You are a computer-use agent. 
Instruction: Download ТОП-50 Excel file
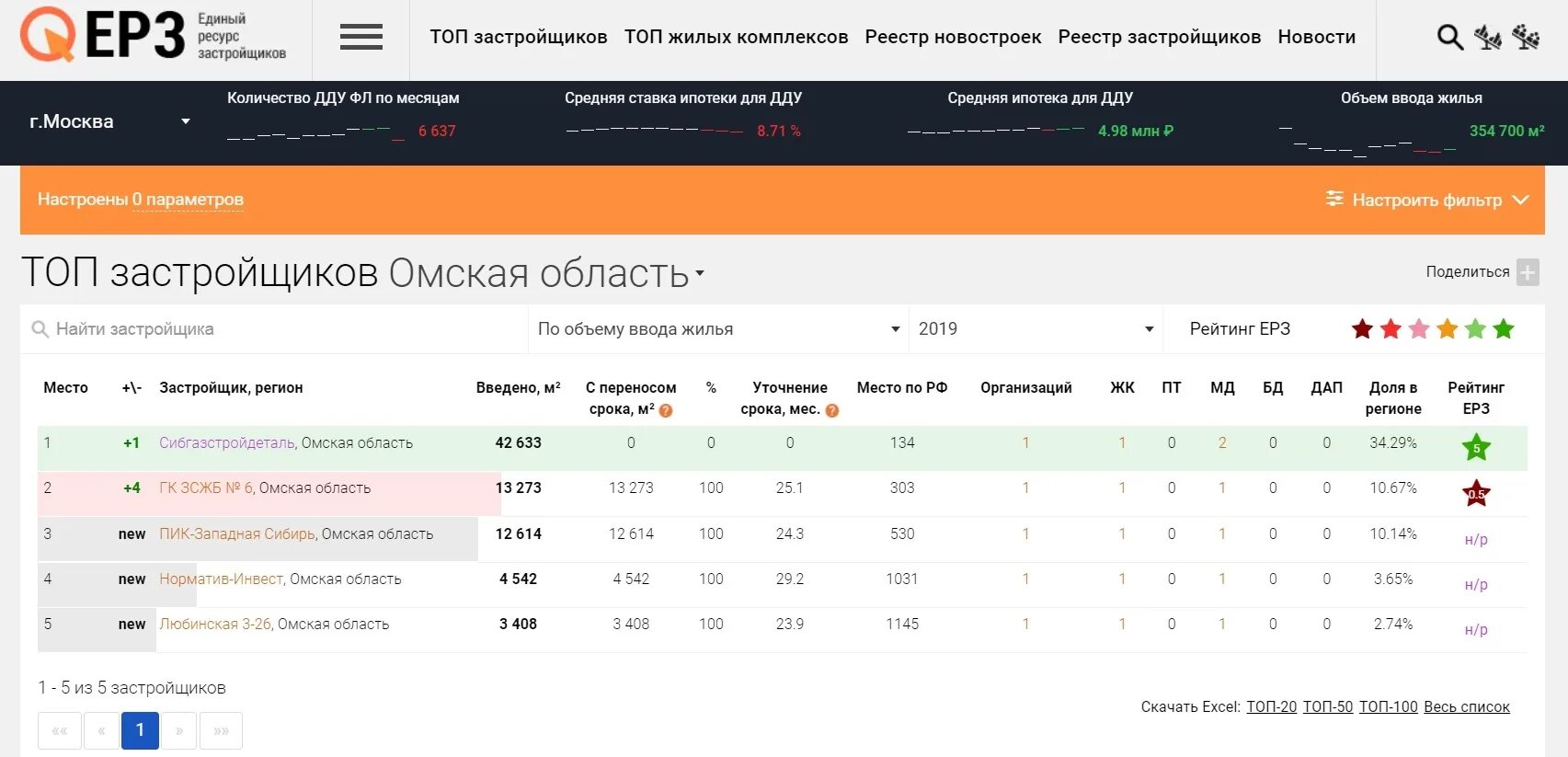[1328, 707]
